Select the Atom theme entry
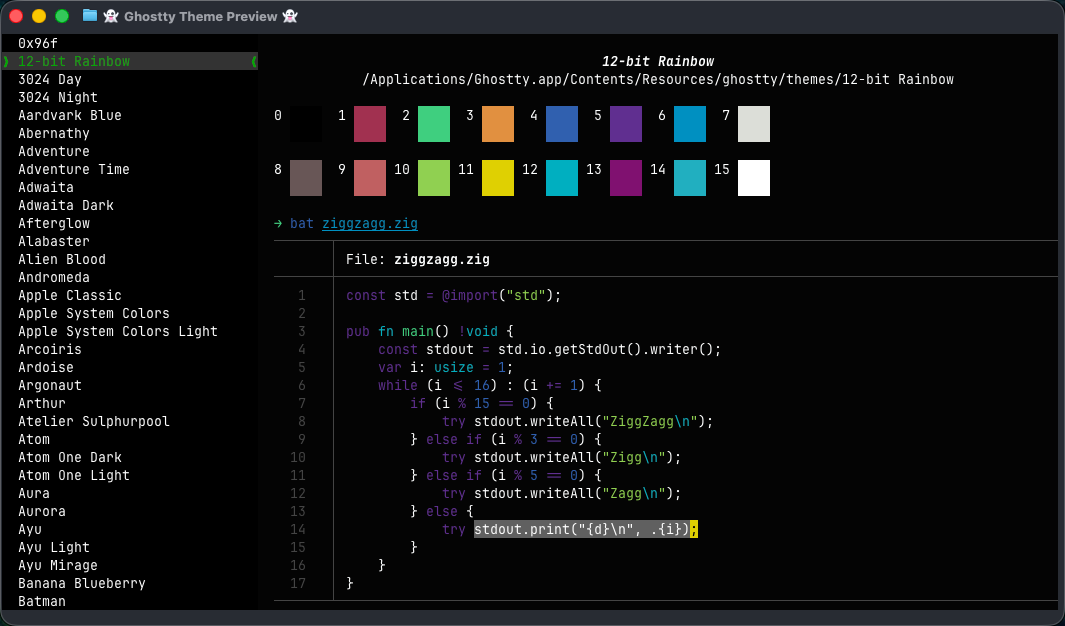 pyautogui.click(x=34, y=439)
